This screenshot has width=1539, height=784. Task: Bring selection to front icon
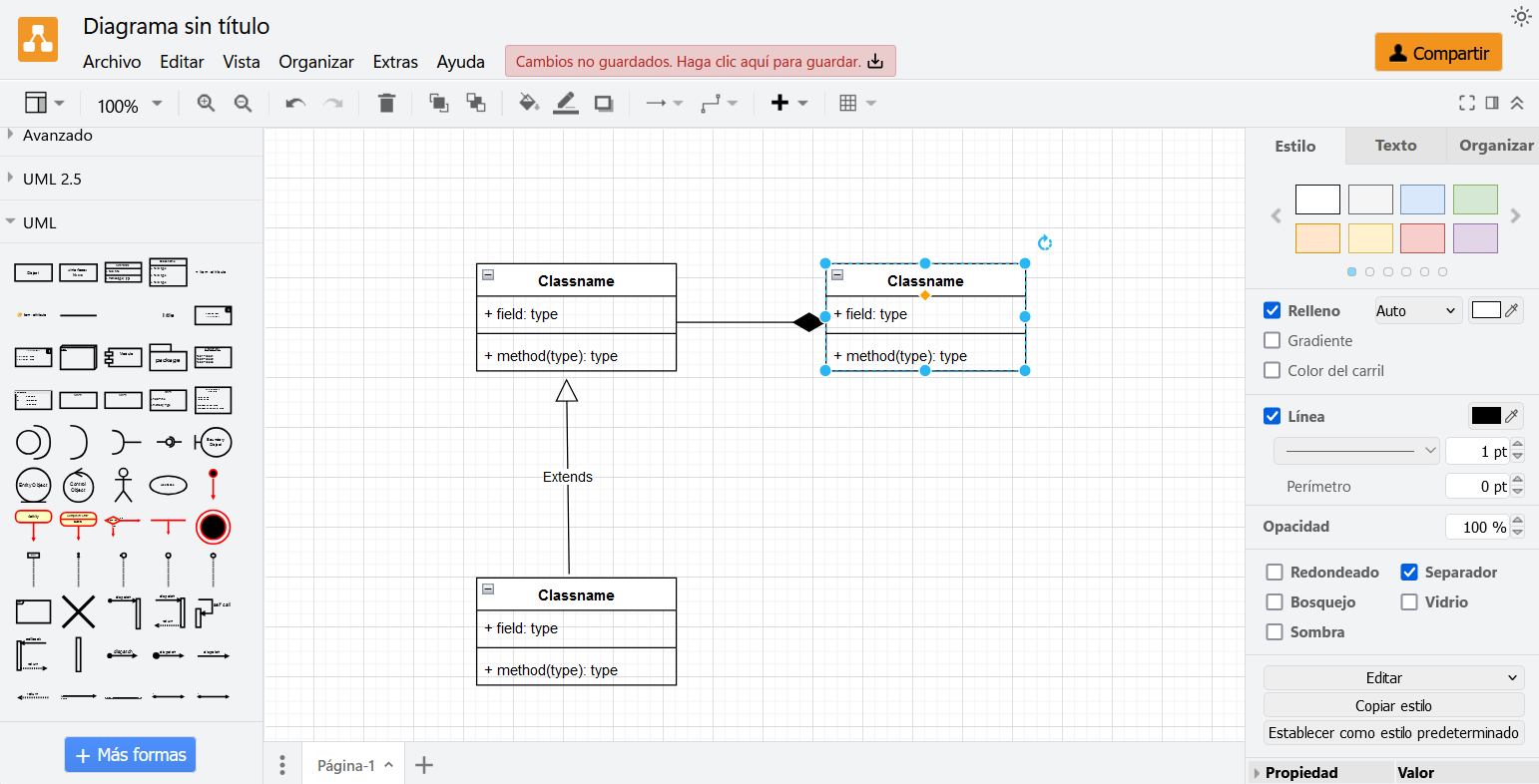pos(438,104)
